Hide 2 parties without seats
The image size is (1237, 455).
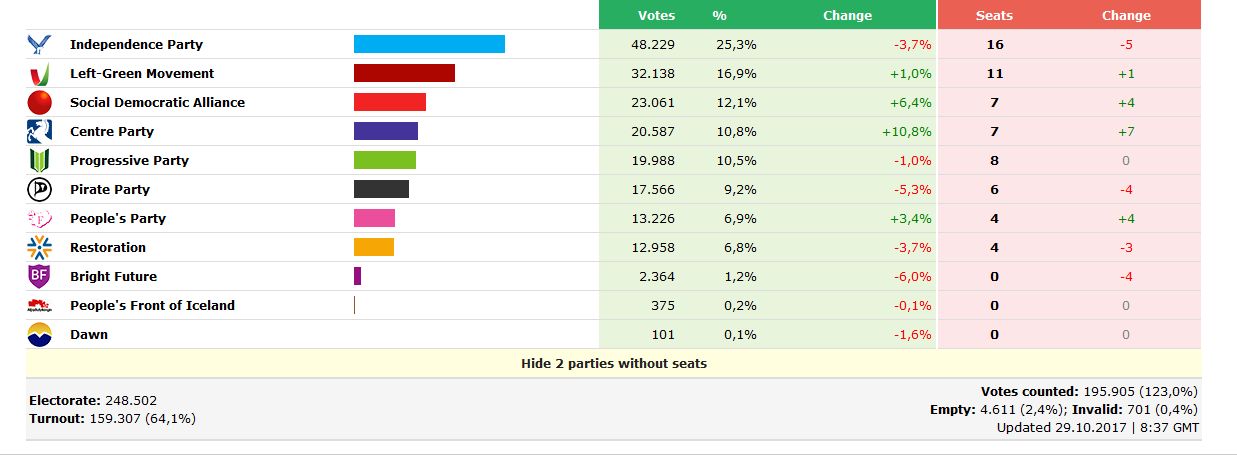pyautogui.click(x=614, y=364)
